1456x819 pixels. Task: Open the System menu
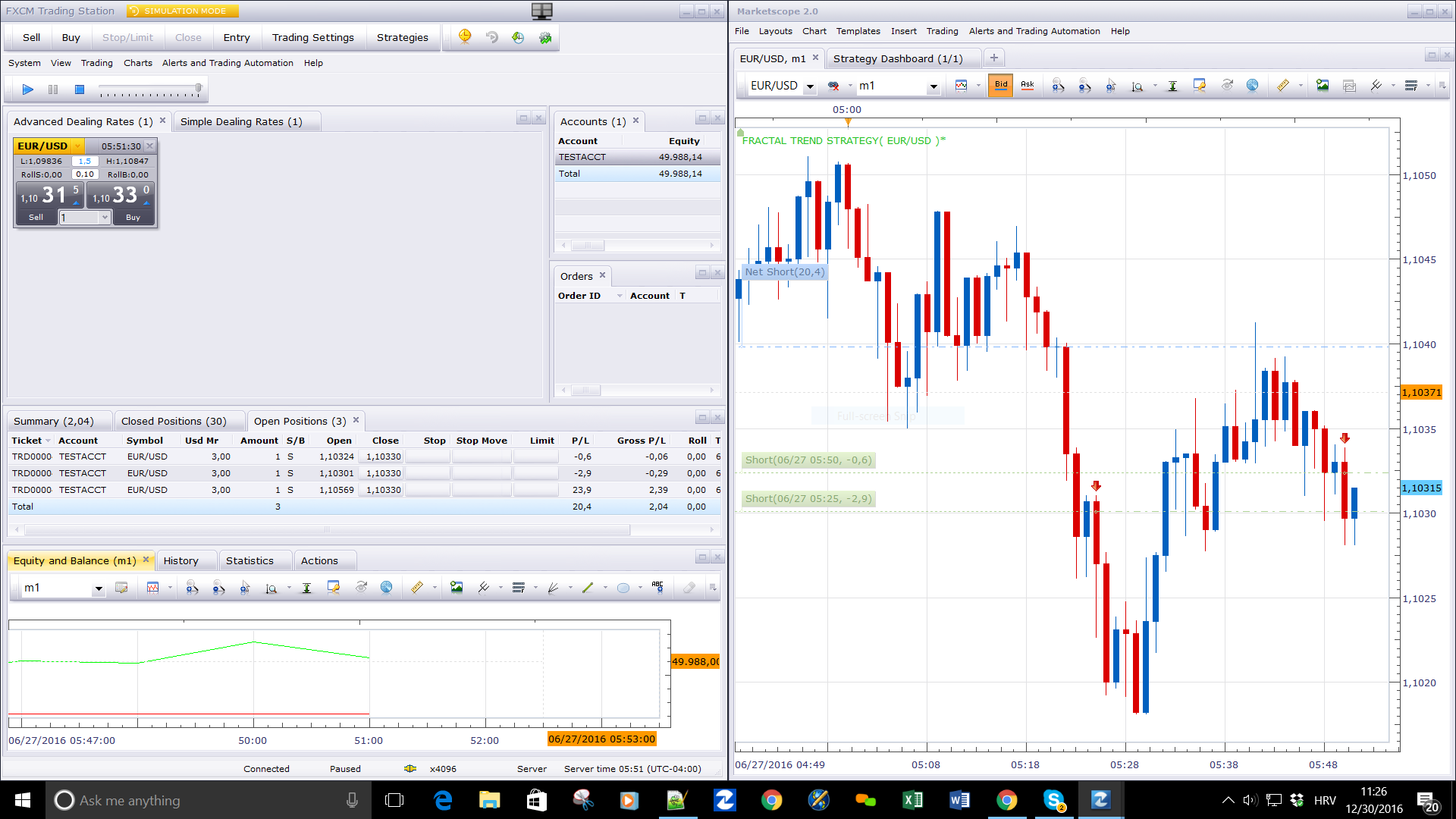[x=24, y=63]
